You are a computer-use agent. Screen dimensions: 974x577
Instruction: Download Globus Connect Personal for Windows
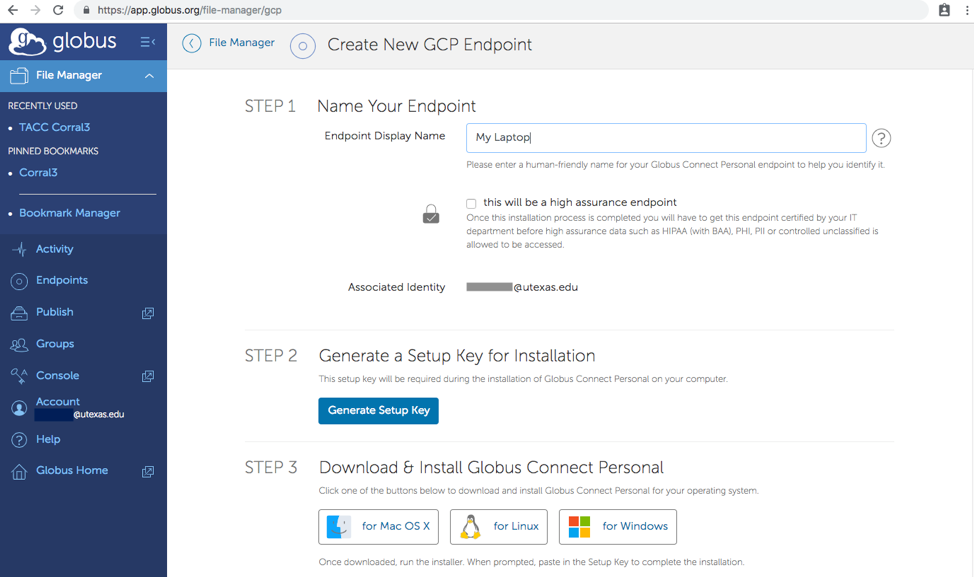click(618, 527)
